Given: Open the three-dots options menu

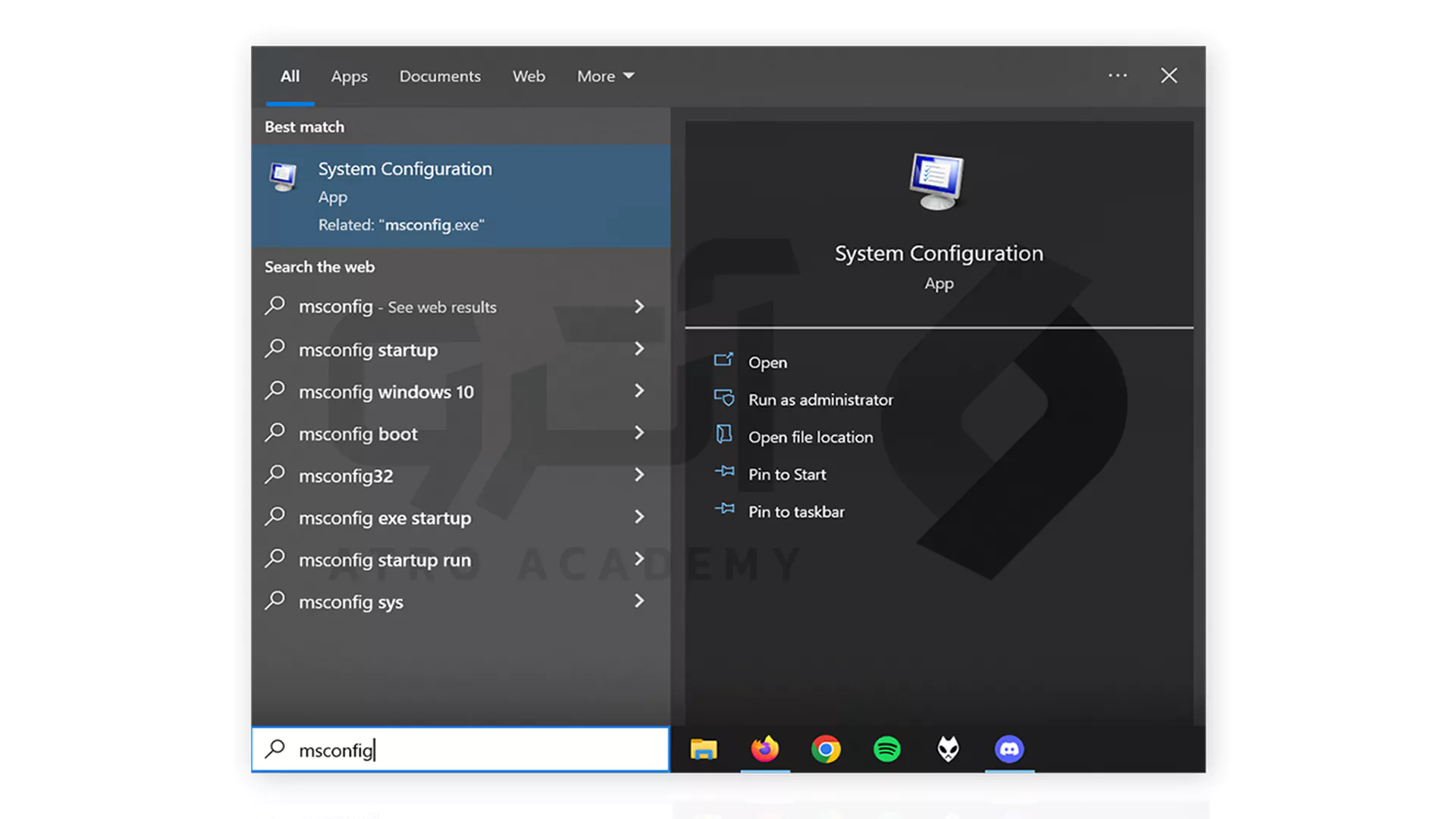Looking at the screenshot, I should (x=1118, y=76).
